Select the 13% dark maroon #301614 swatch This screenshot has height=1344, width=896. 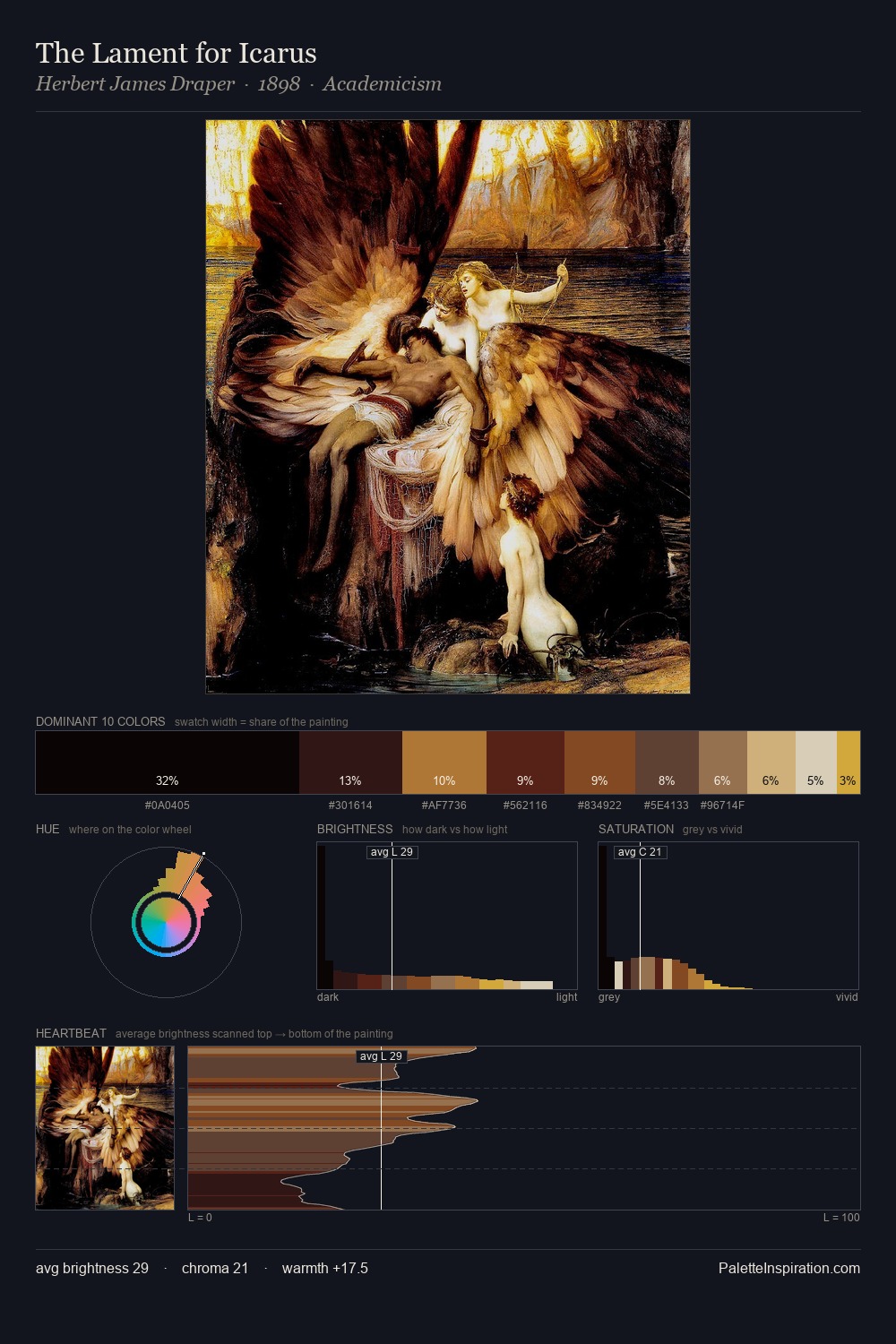click(350, 762)
